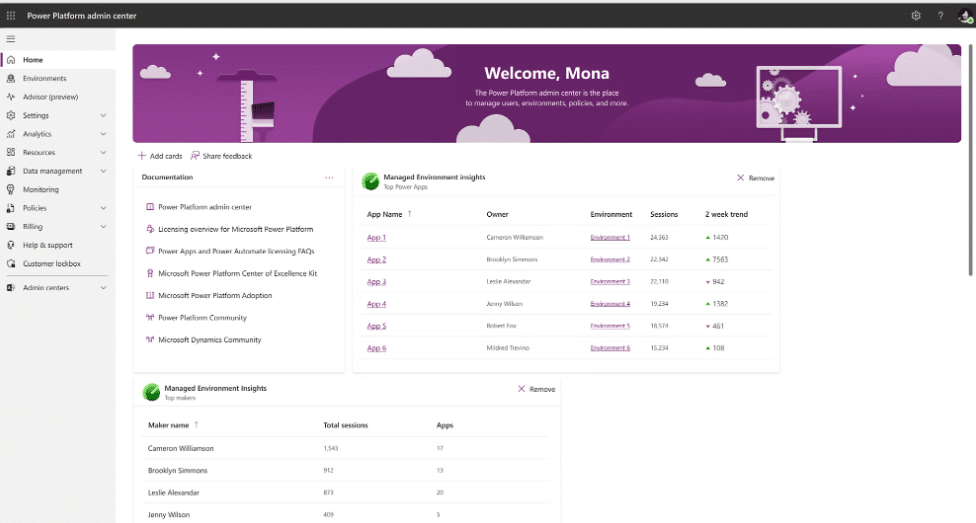Image resolution: width=976 pixels, height=523 pixels.
Task: Click the Share feedback person icon
Action: 195,156
